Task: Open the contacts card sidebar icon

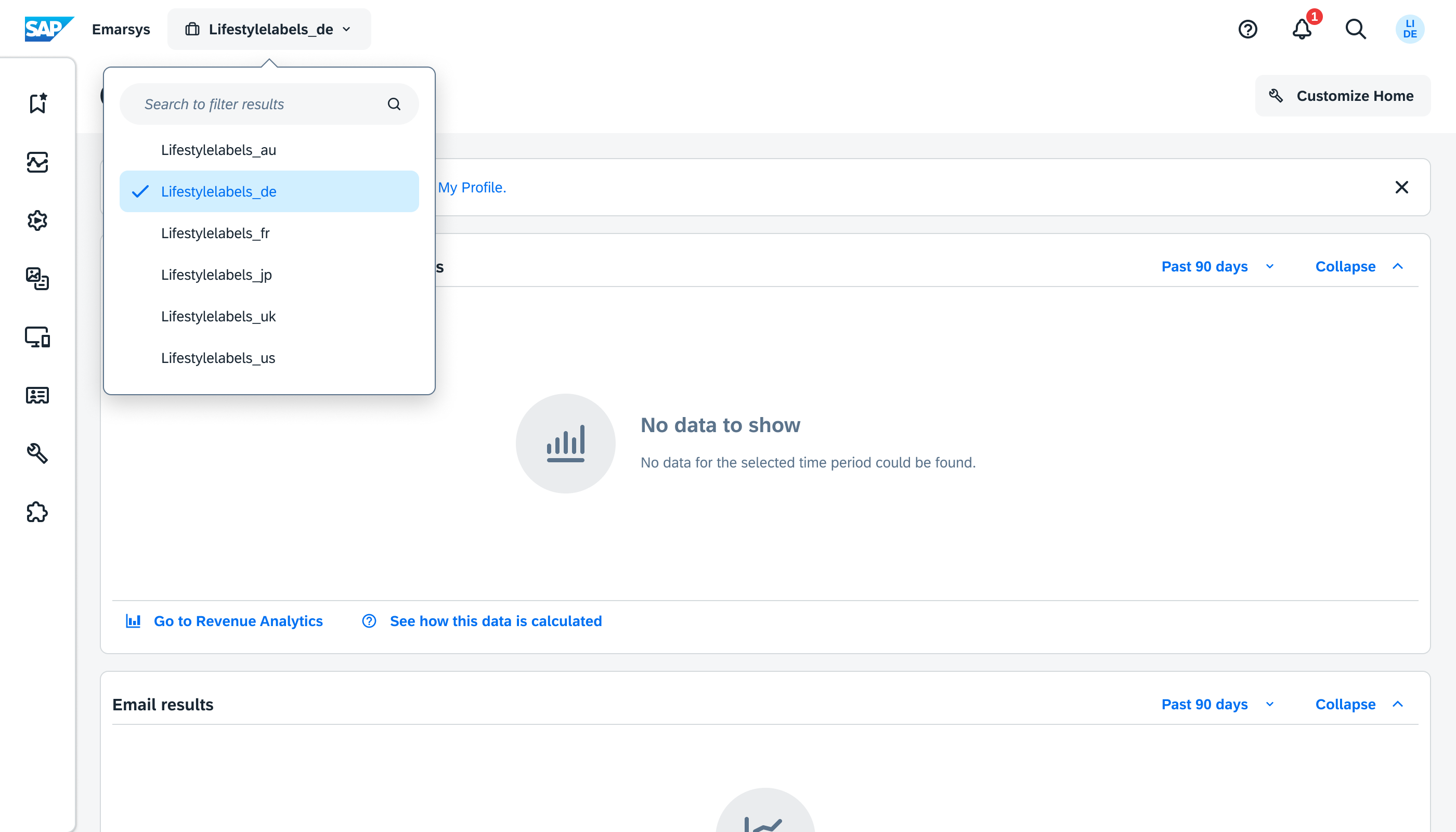Action: coord(38,395)
